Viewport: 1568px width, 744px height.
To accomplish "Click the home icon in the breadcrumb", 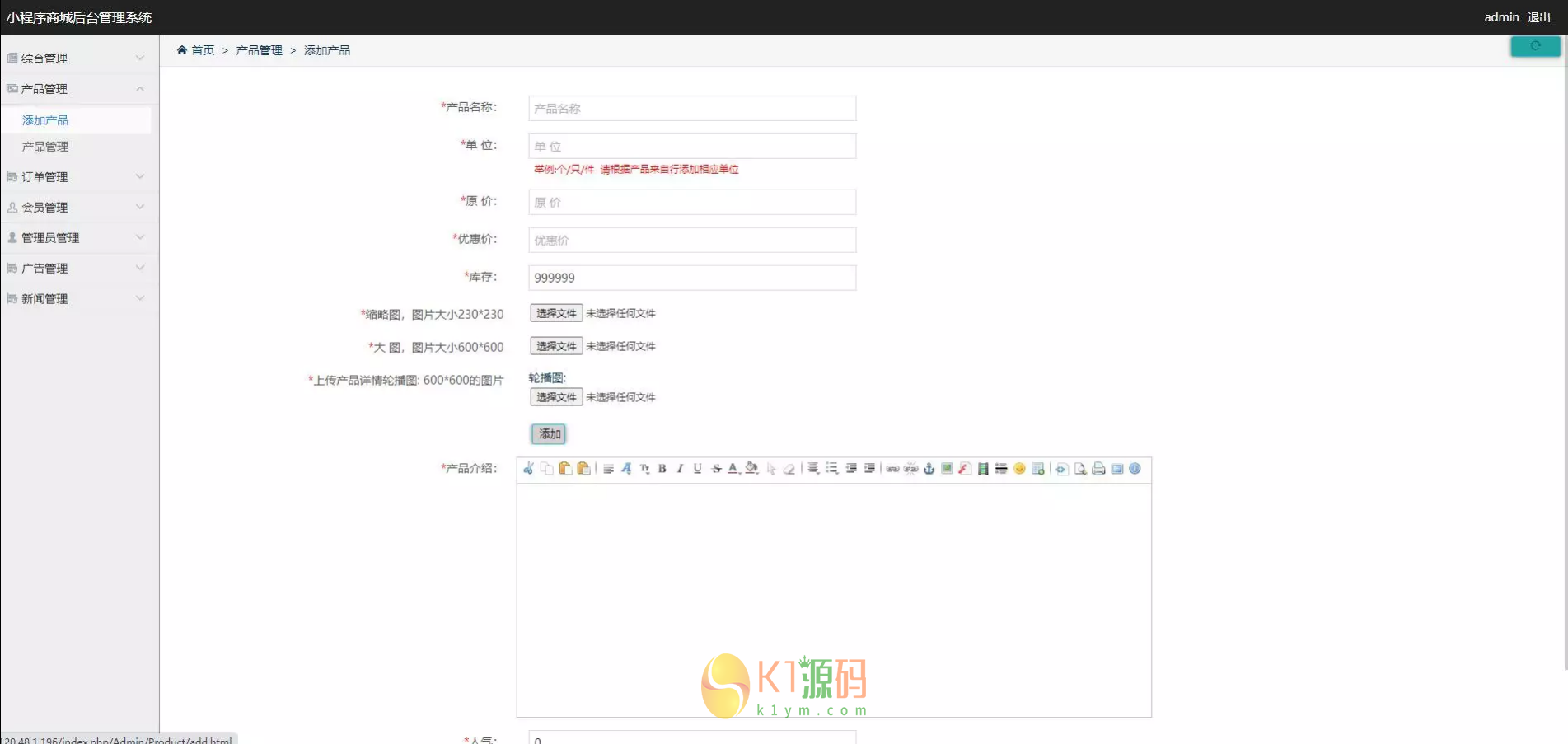I will point(182,50).
